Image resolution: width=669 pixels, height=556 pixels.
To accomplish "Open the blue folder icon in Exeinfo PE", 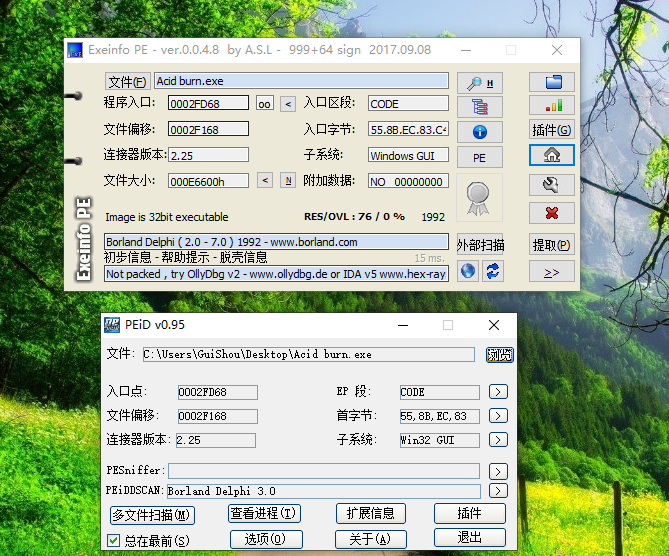I will [x=552, y=82].
